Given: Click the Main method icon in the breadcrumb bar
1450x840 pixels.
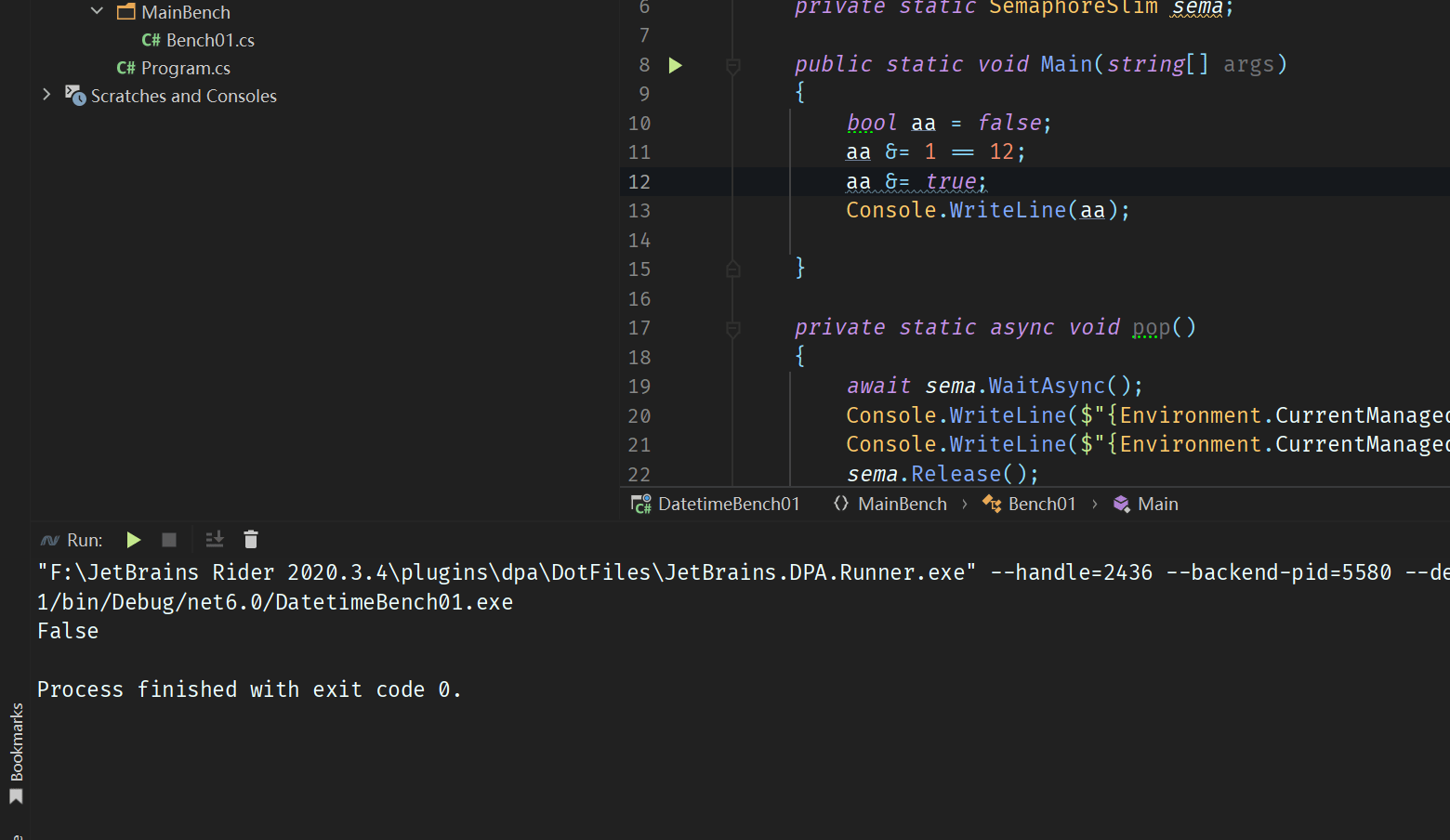Looking at the screenshot, I should [1121, 503].
